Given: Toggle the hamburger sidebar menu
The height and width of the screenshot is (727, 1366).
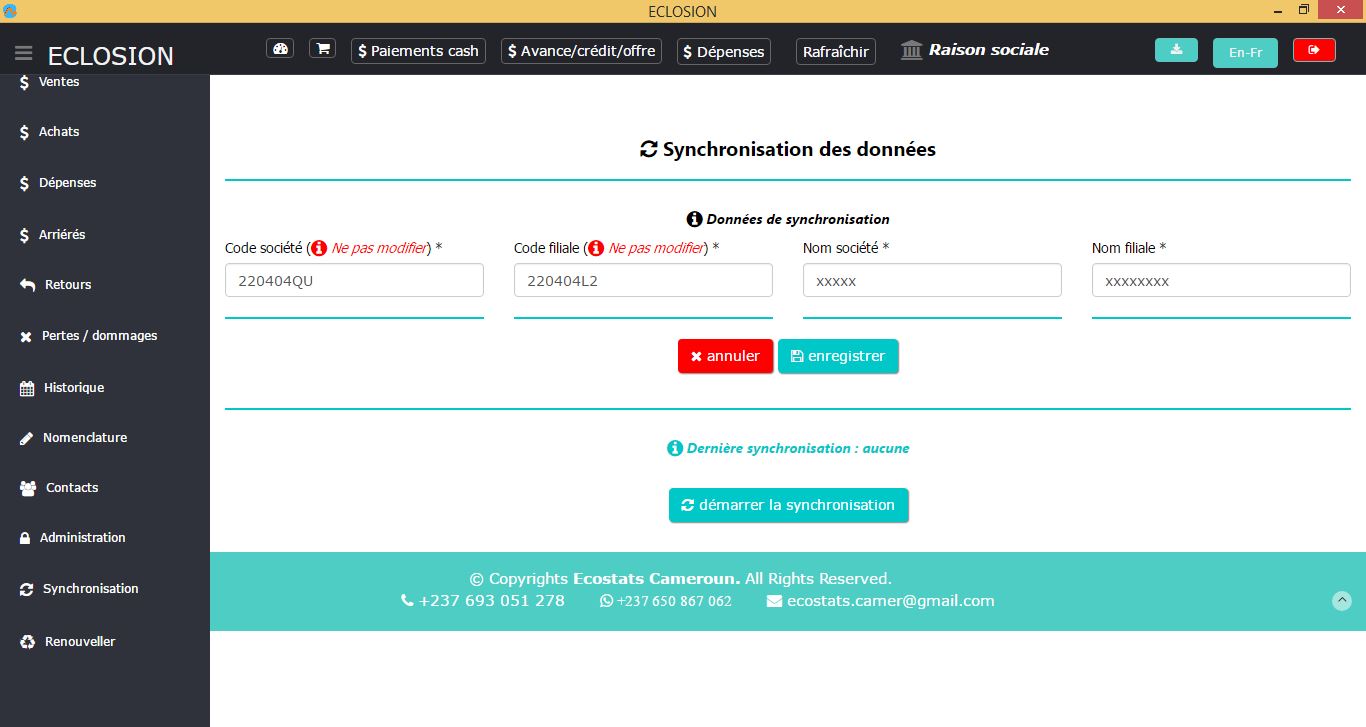Looking at the screenshot, I should coord(24,53).
